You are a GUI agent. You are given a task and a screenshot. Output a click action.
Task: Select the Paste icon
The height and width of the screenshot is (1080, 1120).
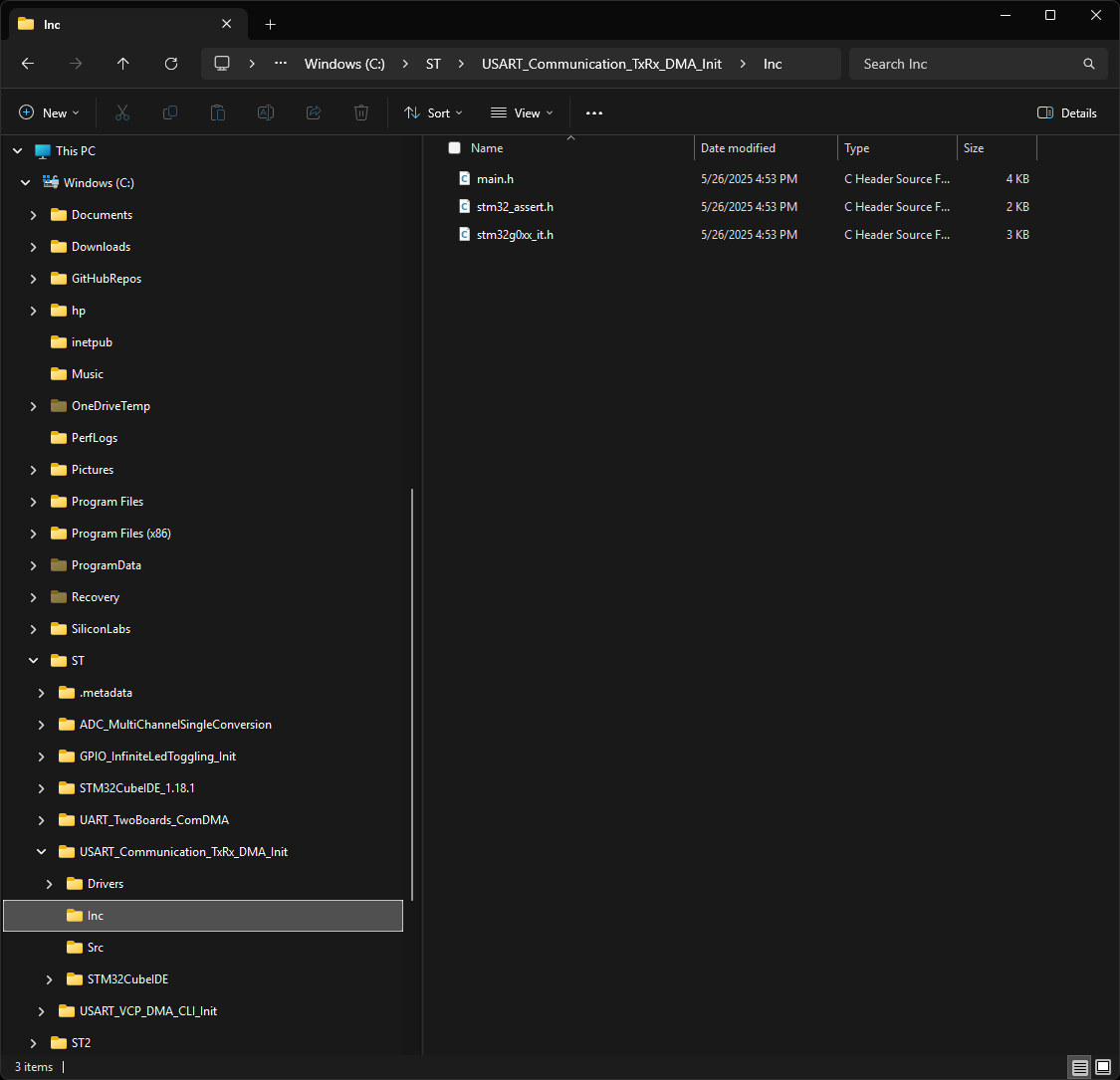(x=217, y=112)
